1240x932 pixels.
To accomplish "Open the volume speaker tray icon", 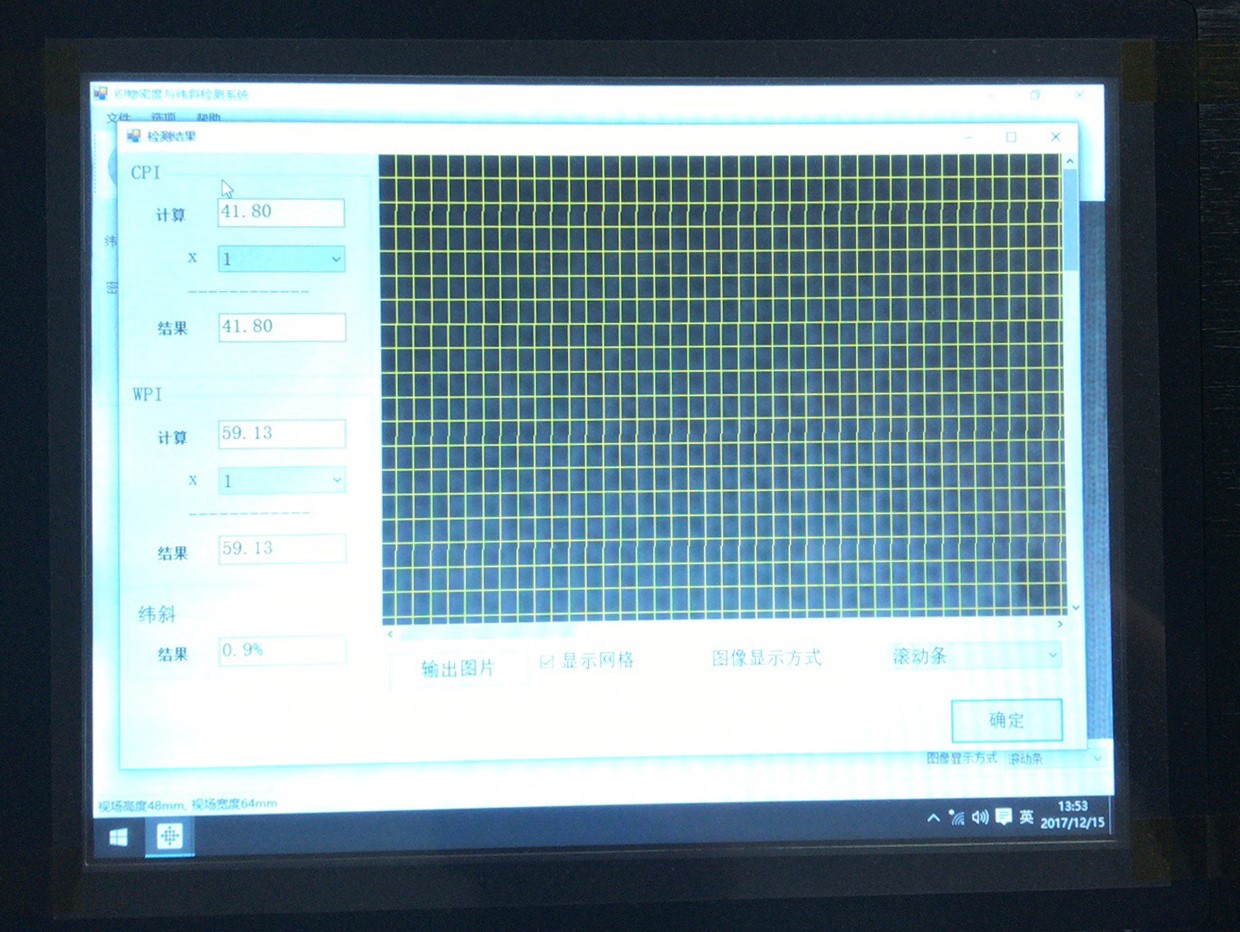I will tap(980, 817).
